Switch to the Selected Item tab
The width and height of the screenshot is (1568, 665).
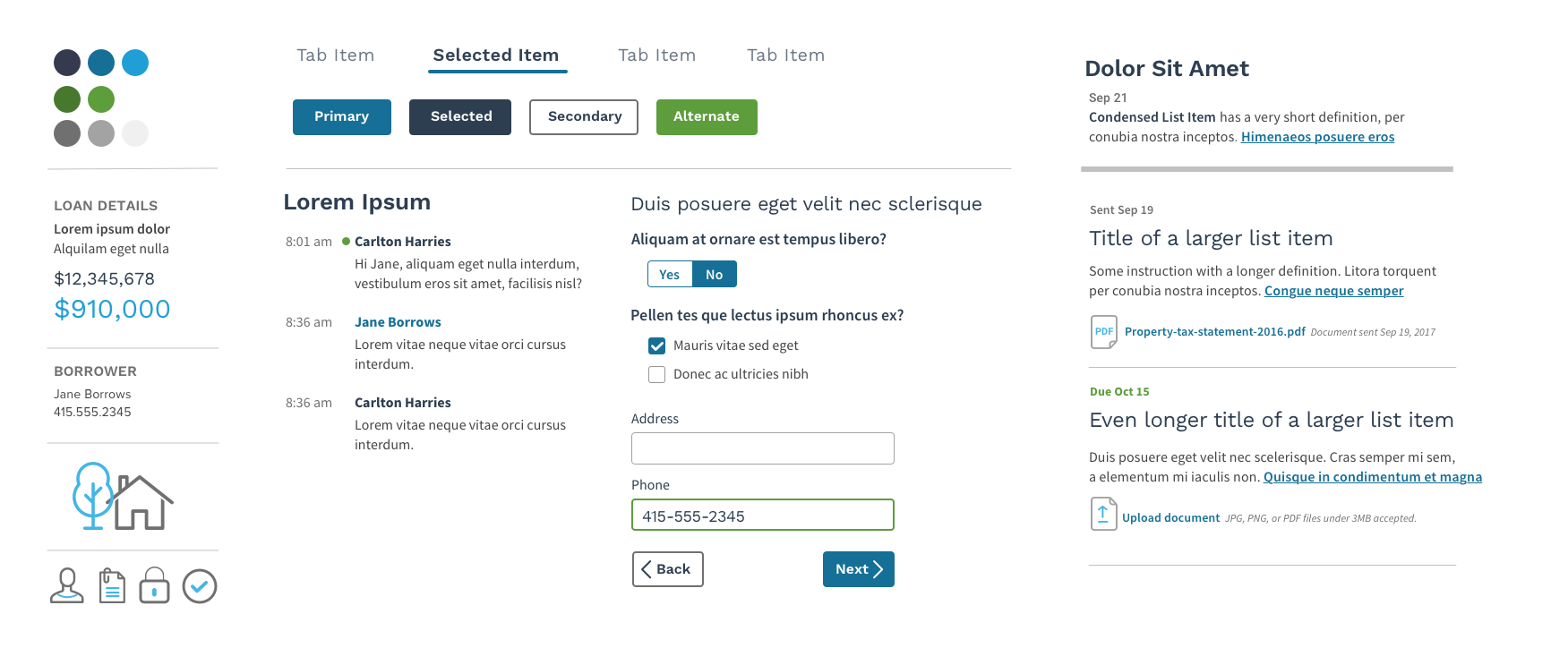click(x=496, y=55)
